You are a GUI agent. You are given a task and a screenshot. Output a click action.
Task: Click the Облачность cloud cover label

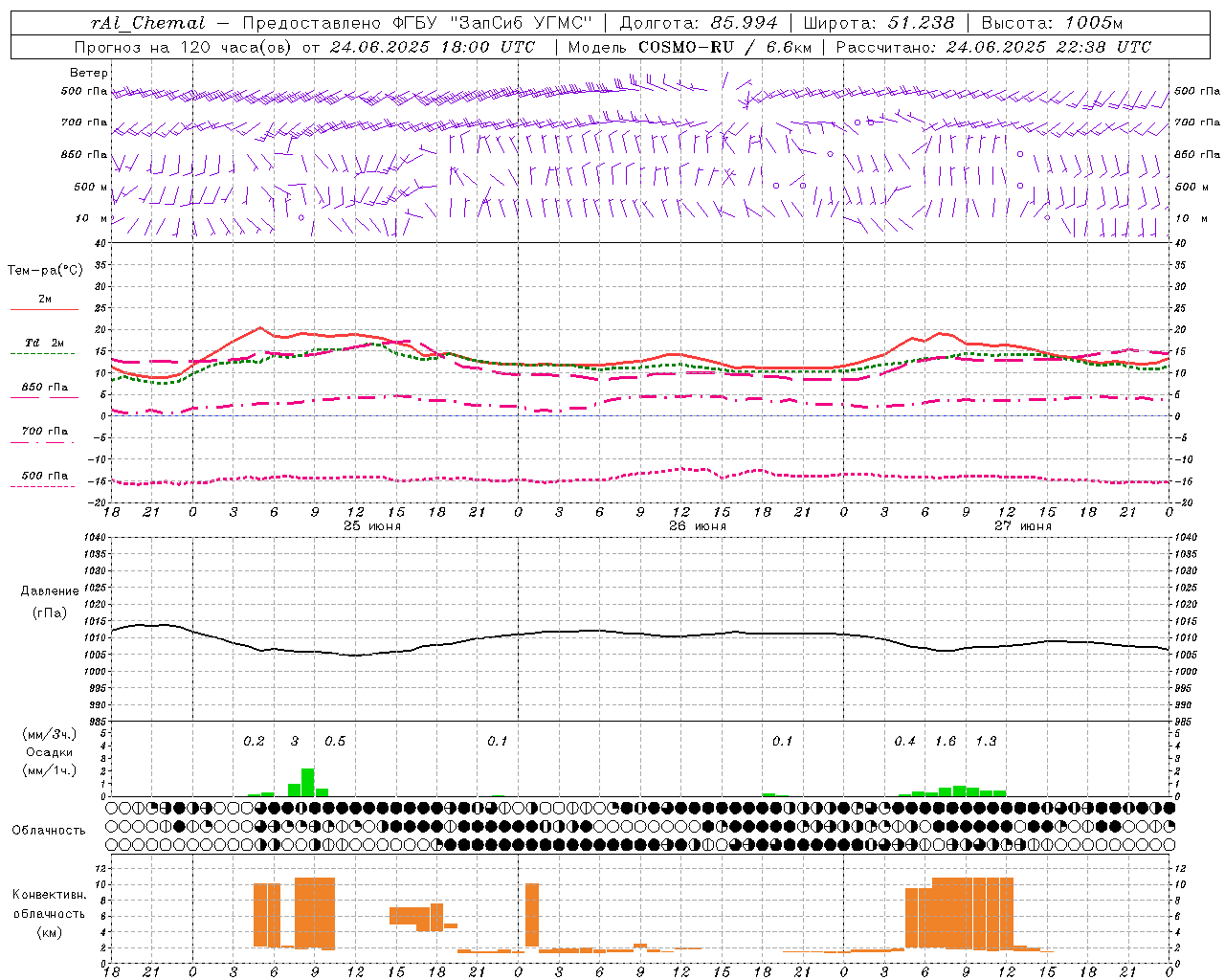49,831
